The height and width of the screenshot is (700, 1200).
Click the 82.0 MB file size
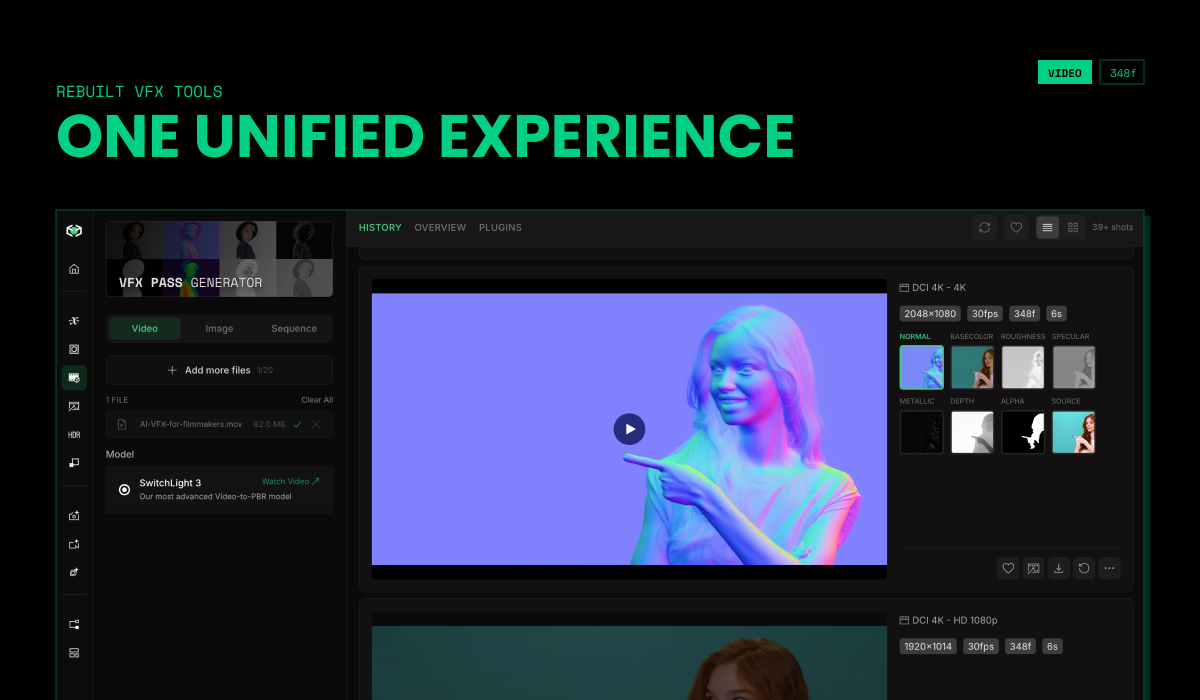[x=268, y=424]
